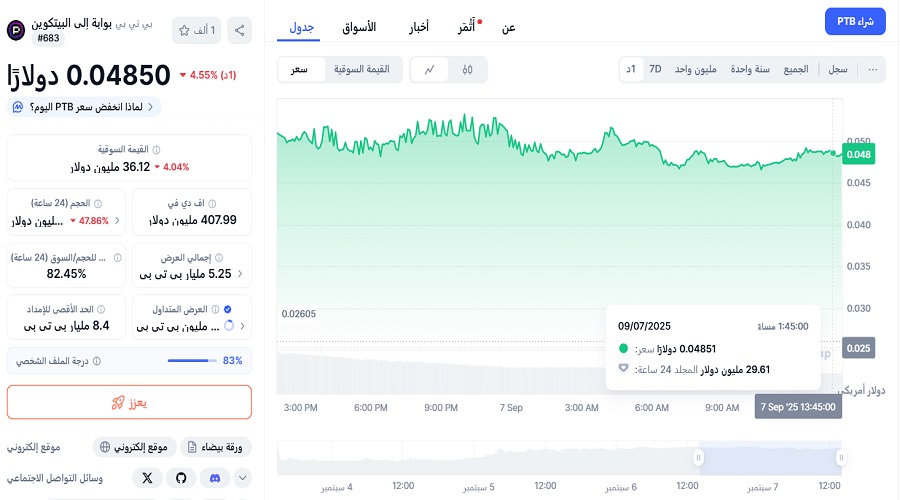
Task: Click the verified badge on circulating supply
Action: click(x=228, y=309)
